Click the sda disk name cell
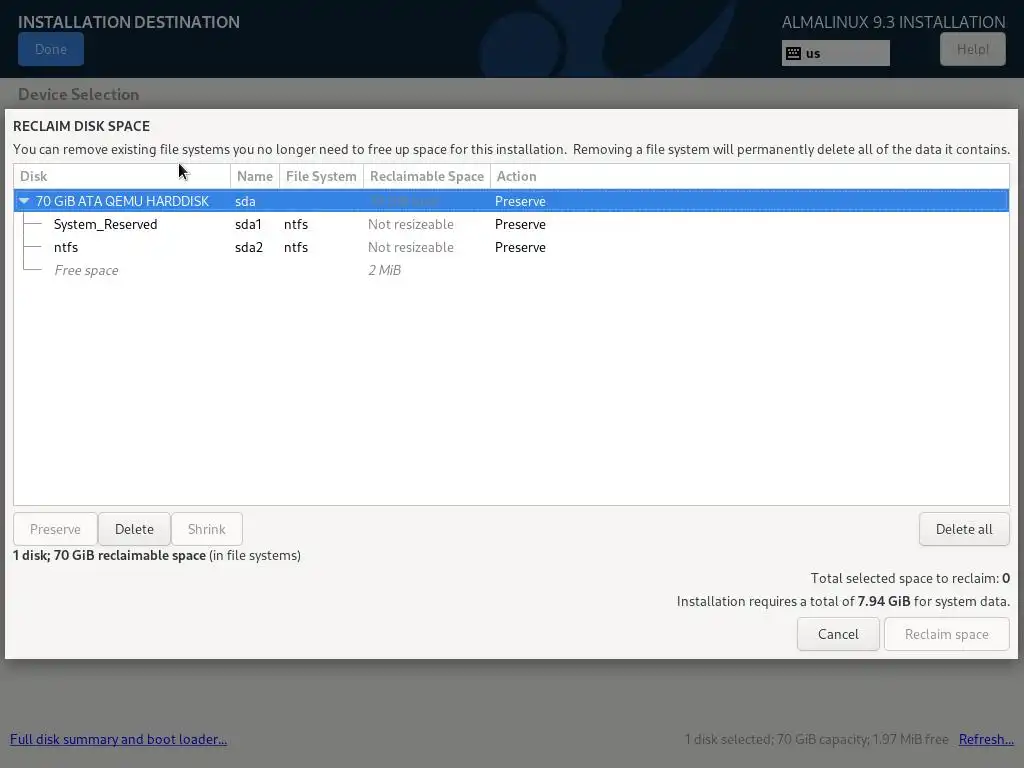This screenshot has width=1024, height=768. tap(245, 201)
